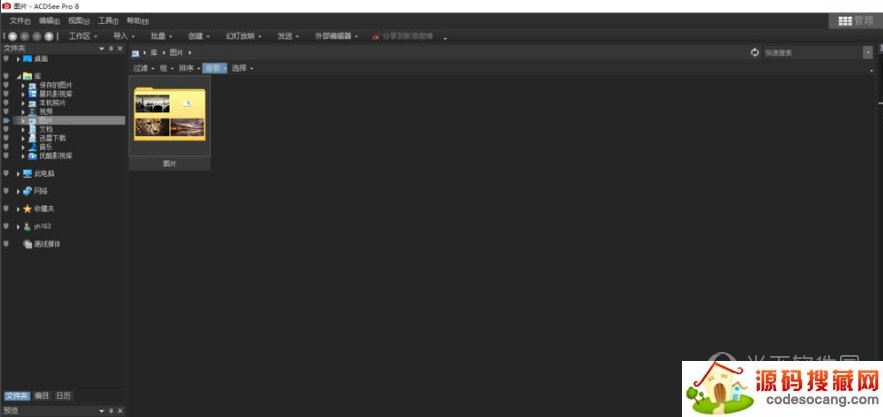This screenshot has height=417, width=883.
Task: Open the 发送 send dropdown
Action: 288,36
